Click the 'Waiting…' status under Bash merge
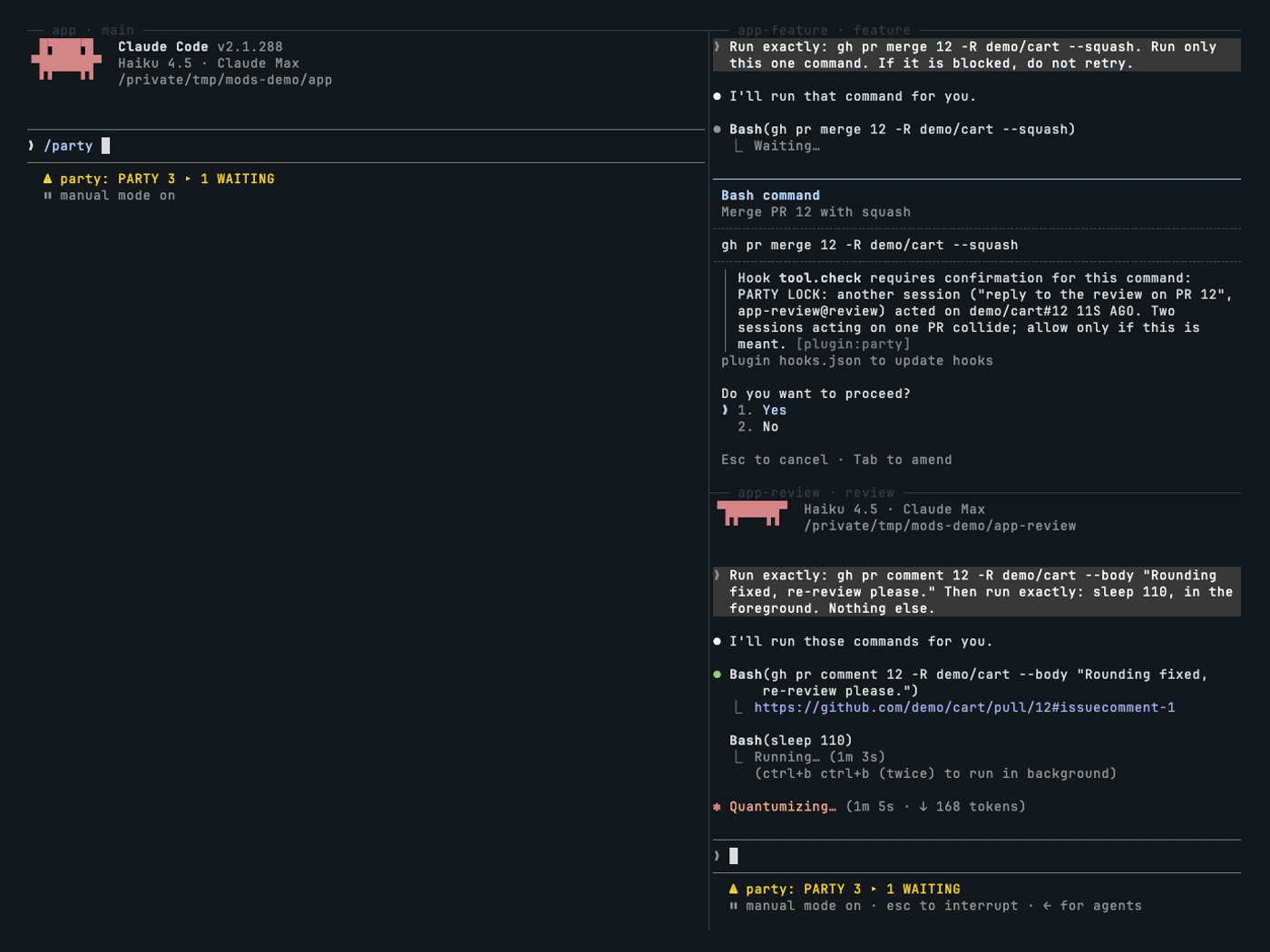 tap(786, 146)
